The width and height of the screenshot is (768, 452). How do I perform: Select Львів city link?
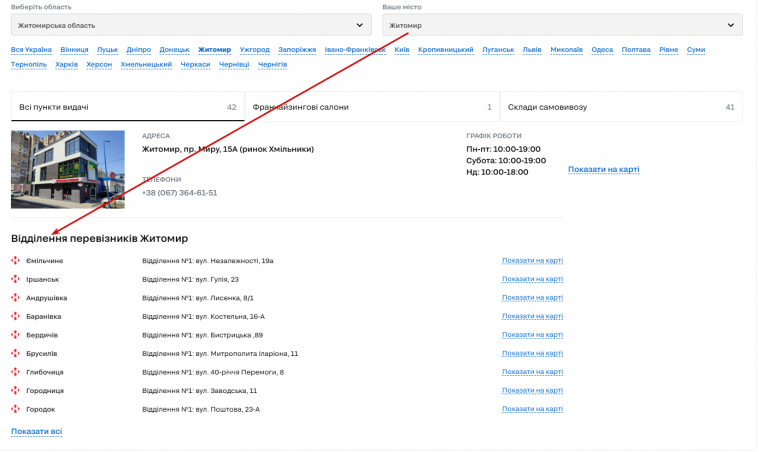532,50
